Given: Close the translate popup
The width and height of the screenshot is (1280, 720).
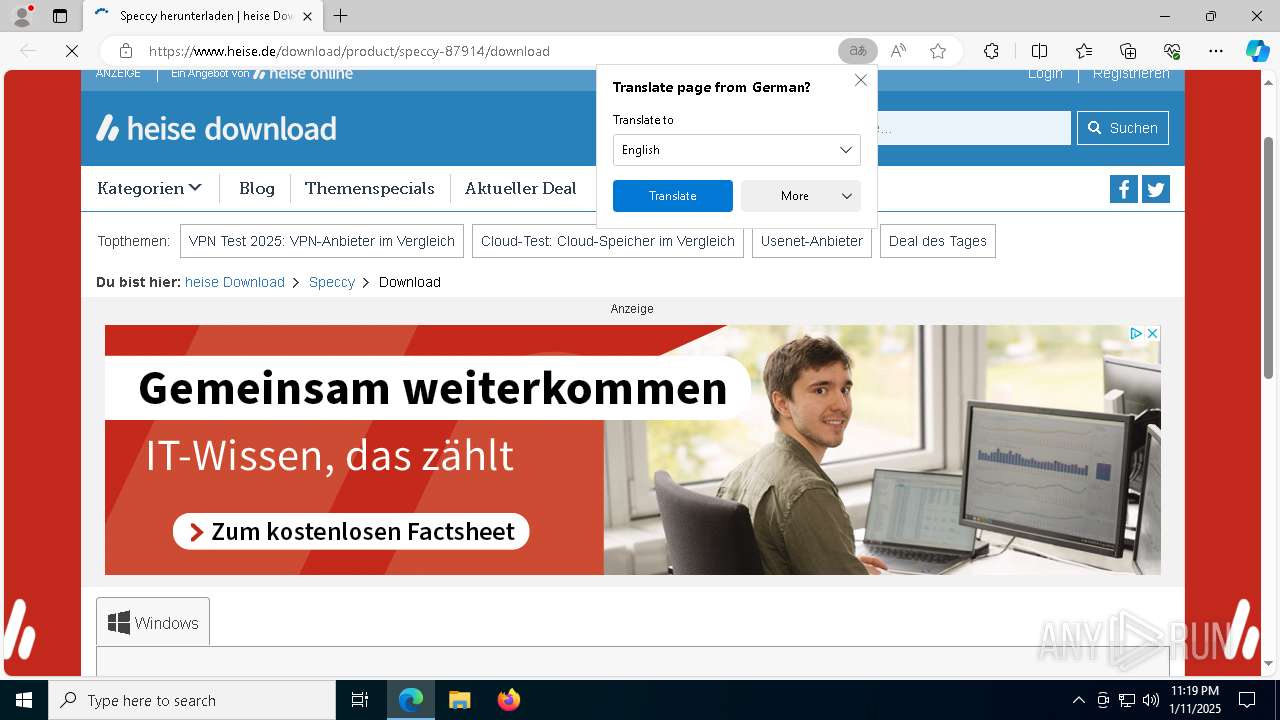Looking at the screenshot, I should pos(861,80).
